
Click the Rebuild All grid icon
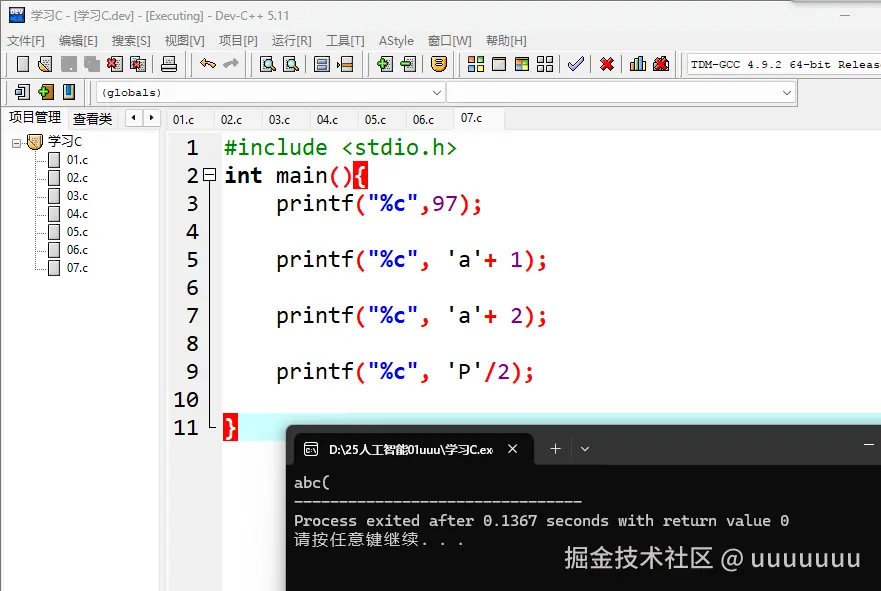(545, 64)
